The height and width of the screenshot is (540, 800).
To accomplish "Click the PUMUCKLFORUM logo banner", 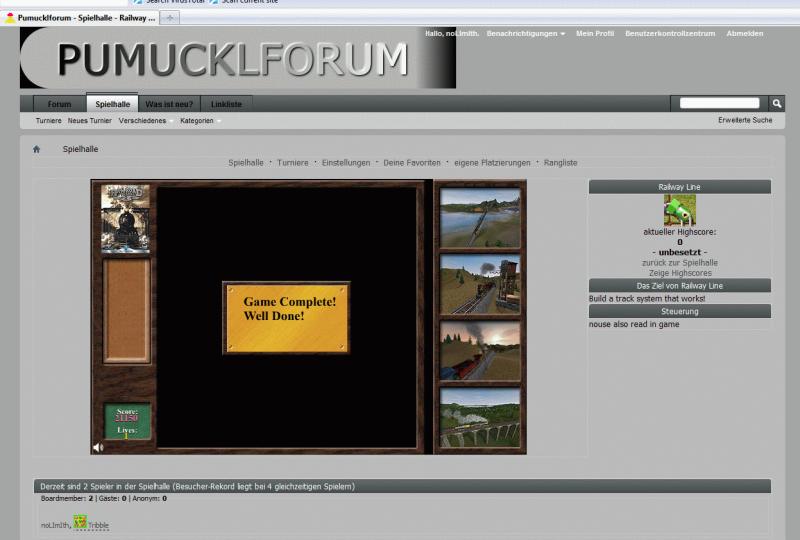I will [238, 58].
